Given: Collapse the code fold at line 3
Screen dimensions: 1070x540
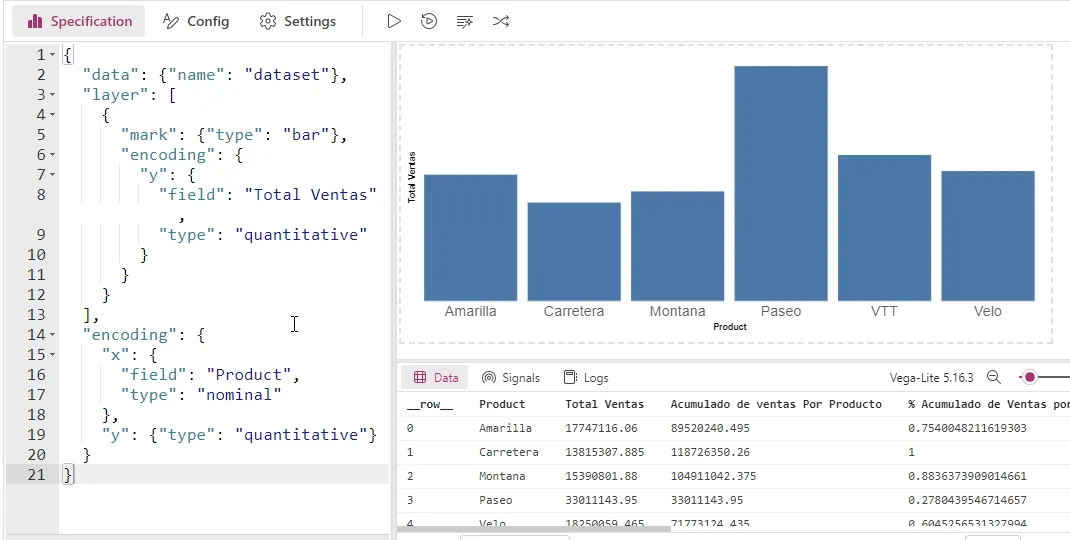Looking at the screenshot, I should 53,95.
